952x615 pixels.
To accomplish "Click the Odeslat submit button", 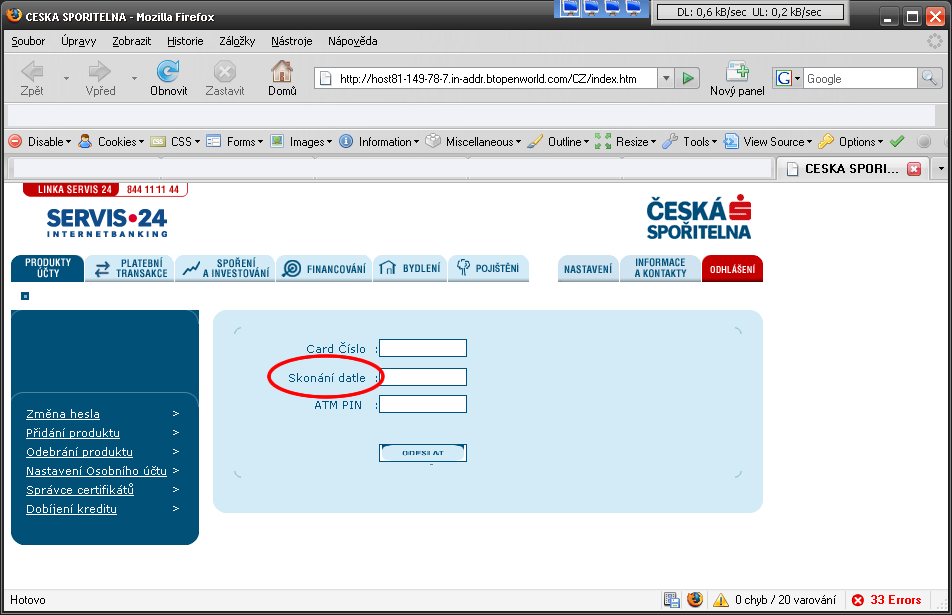I will (x=423, y=453).
